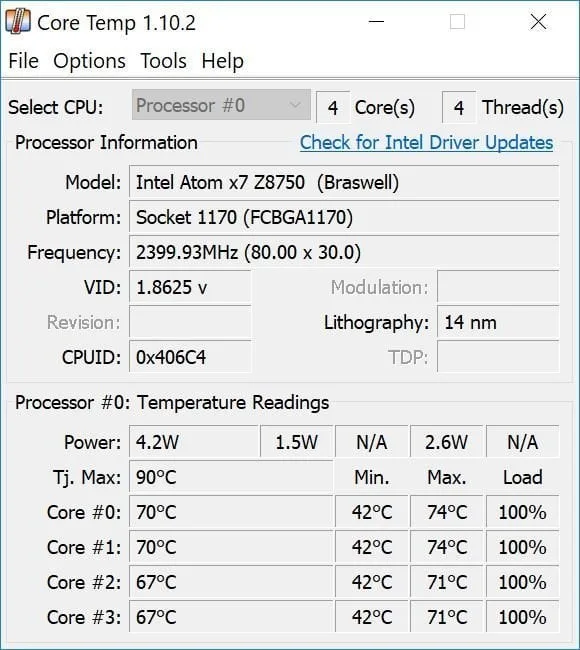580x650 pixels.
Task: Click the CPUID value 0x406C4
Action: pyautogui.click(x=190, y=357)
